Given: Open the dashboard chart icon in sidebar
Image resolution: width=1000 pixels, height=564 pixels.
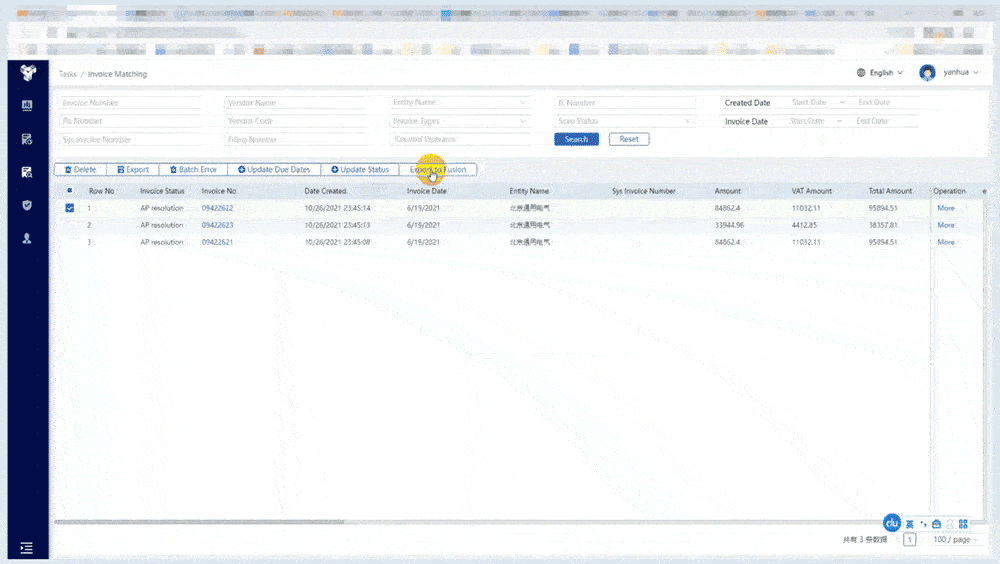Looking at the screenshot, I should [27, 106].
